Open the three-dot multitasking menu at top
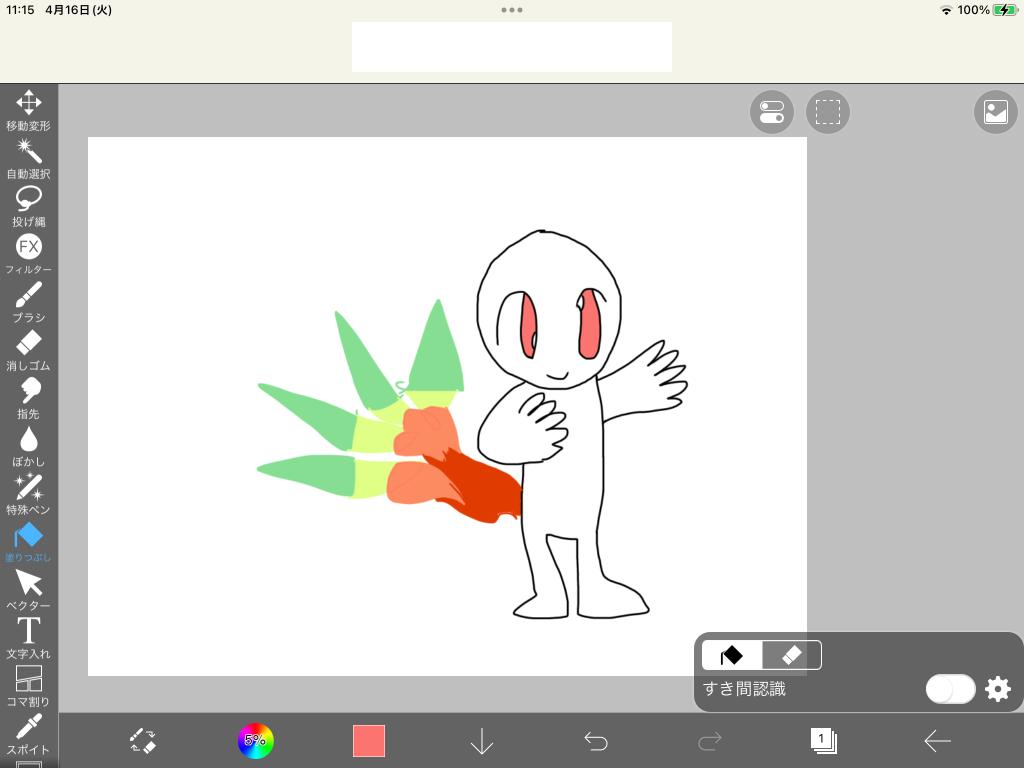 (512, 10)
